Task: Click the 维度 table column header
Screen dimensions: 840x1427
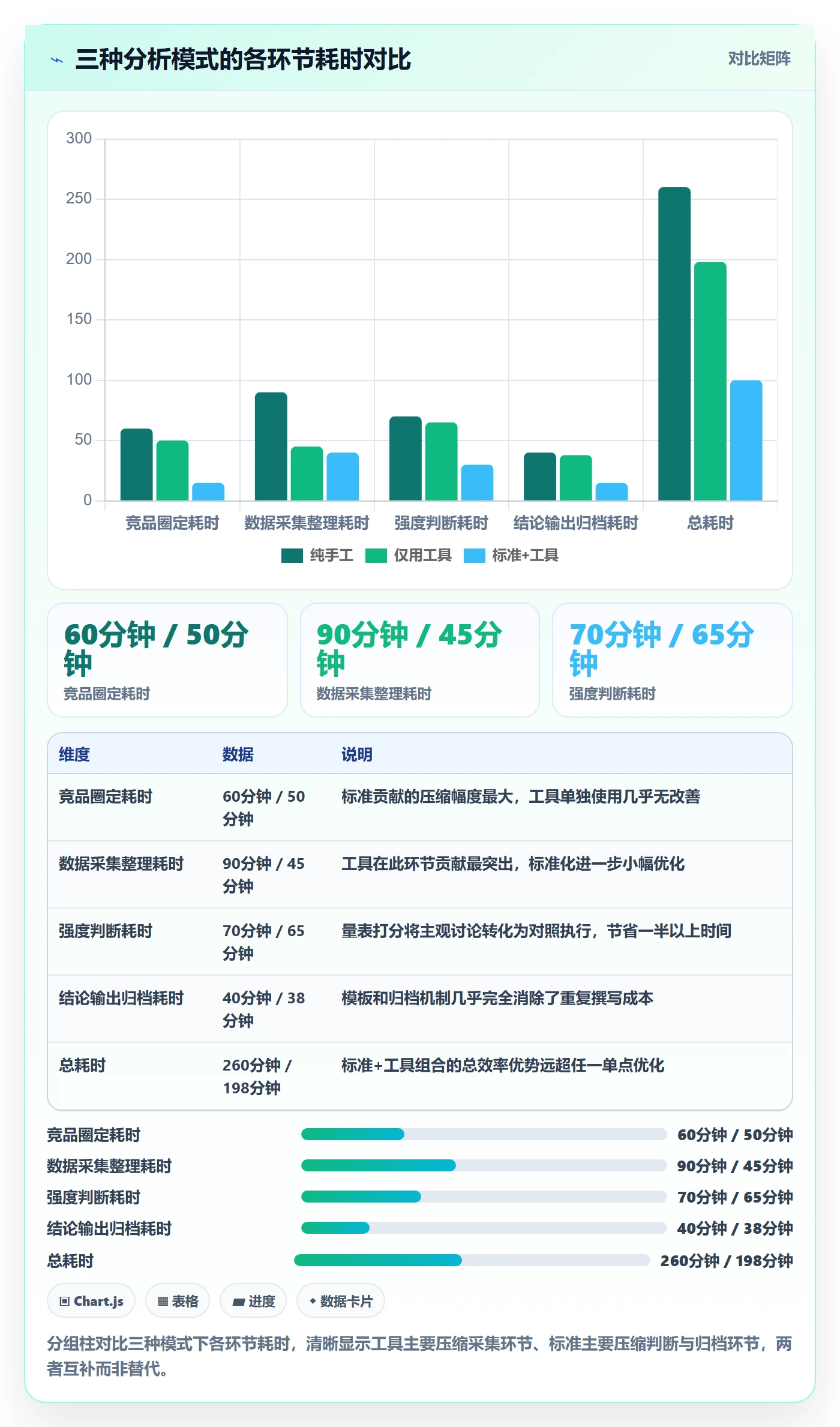Action: point(74,754)
